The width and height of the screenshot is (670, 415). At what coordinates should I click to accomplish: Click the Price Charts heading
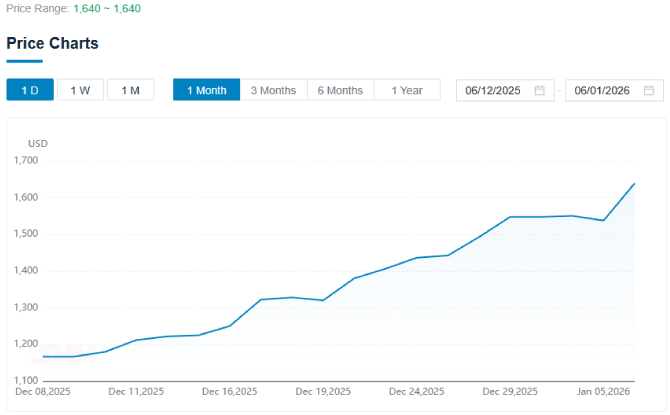point(52,44)
